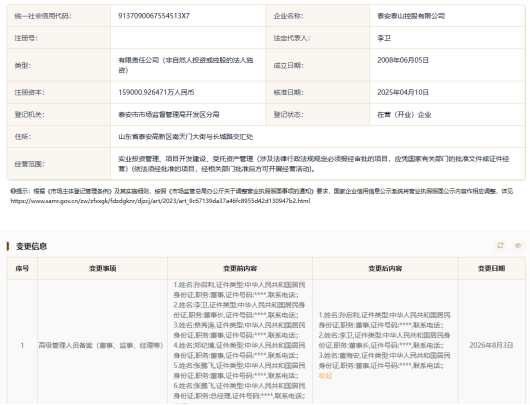Toggle the eye icon in the 变更信息 header
The image size is (530, 405).
click(x=518, y=245)
